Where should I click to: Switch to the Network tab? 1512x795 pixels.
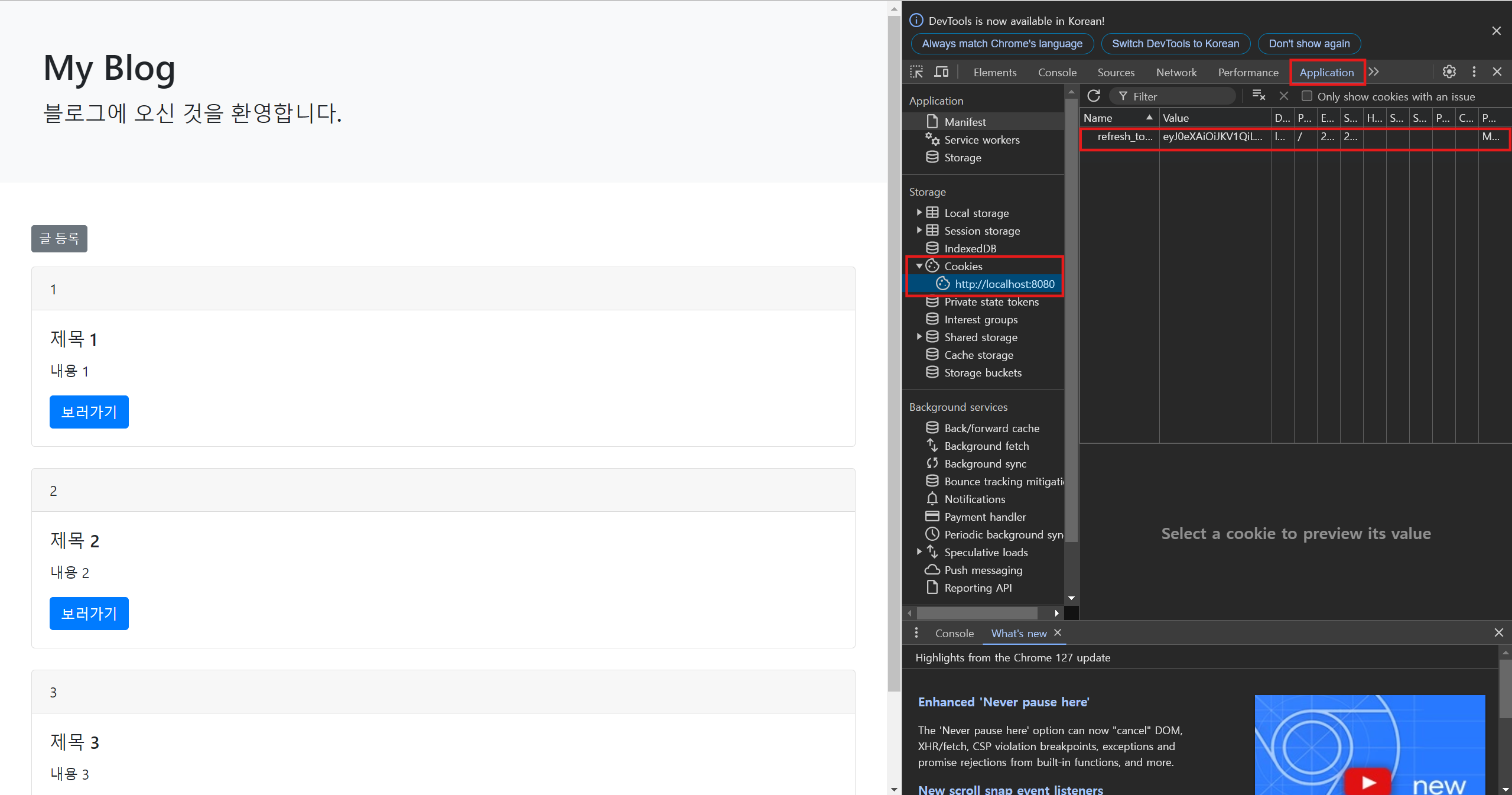point(1176,73)
